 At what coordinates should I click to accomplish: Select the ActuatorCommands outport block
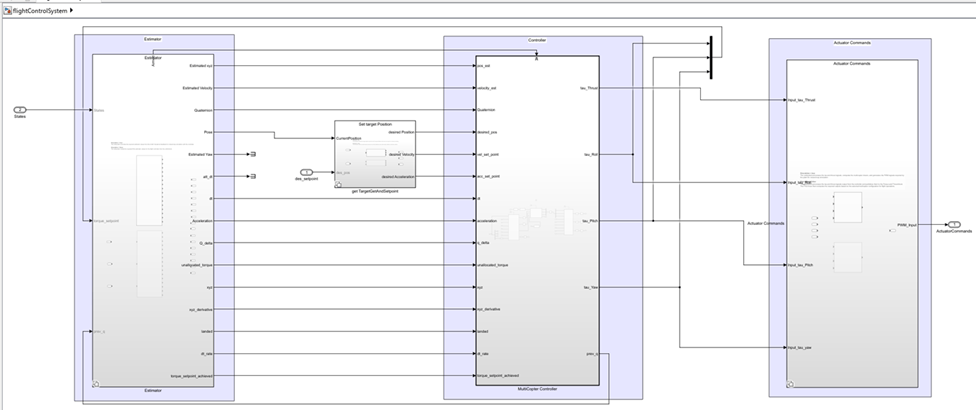pos(954,225)
